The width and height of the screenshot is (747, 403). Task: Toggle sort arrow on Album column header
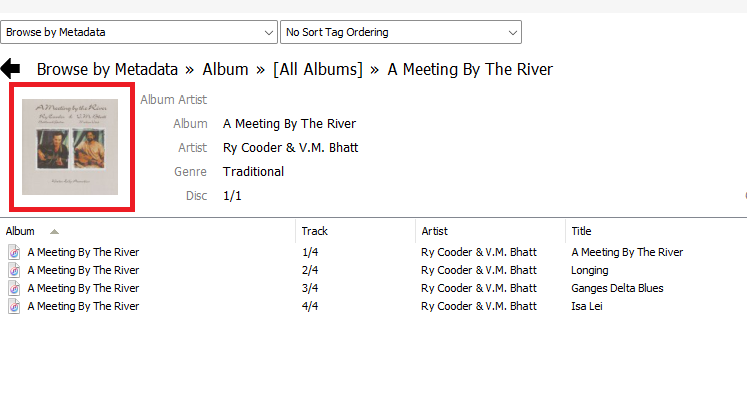[x=54, y=231]
